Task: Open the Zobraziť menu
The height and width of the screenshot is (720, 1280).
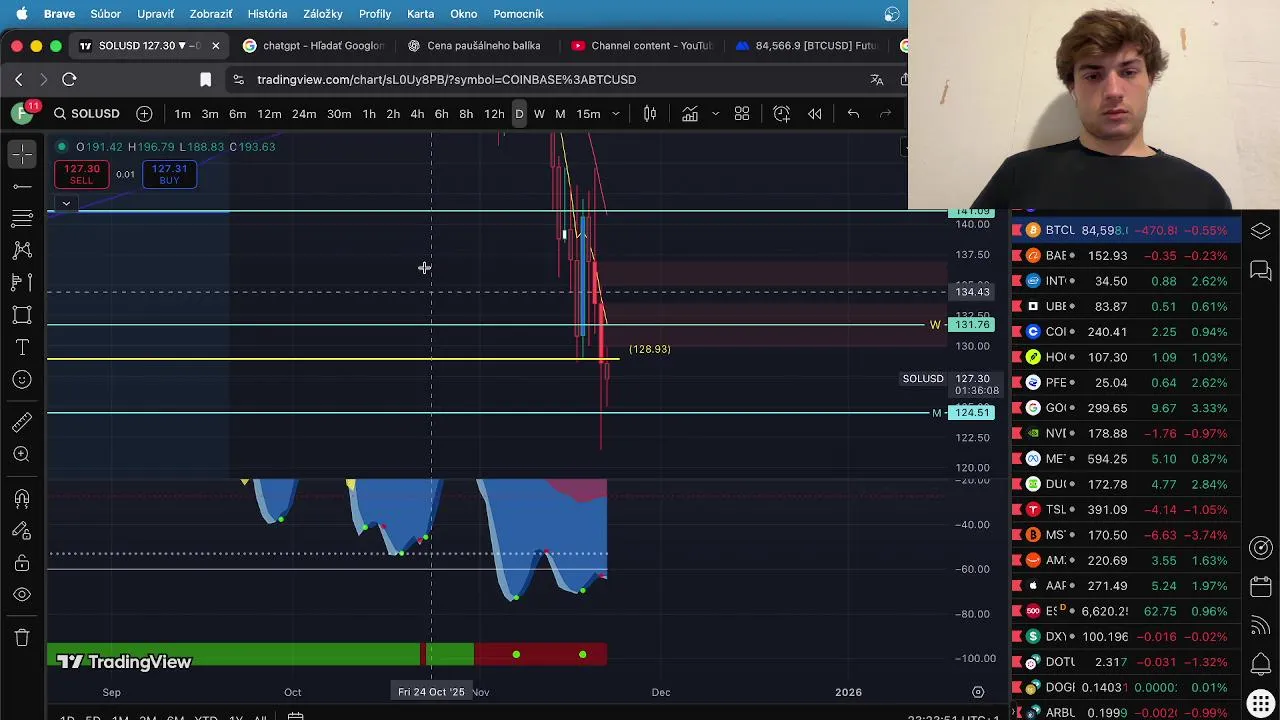Action: click(211, 14)
